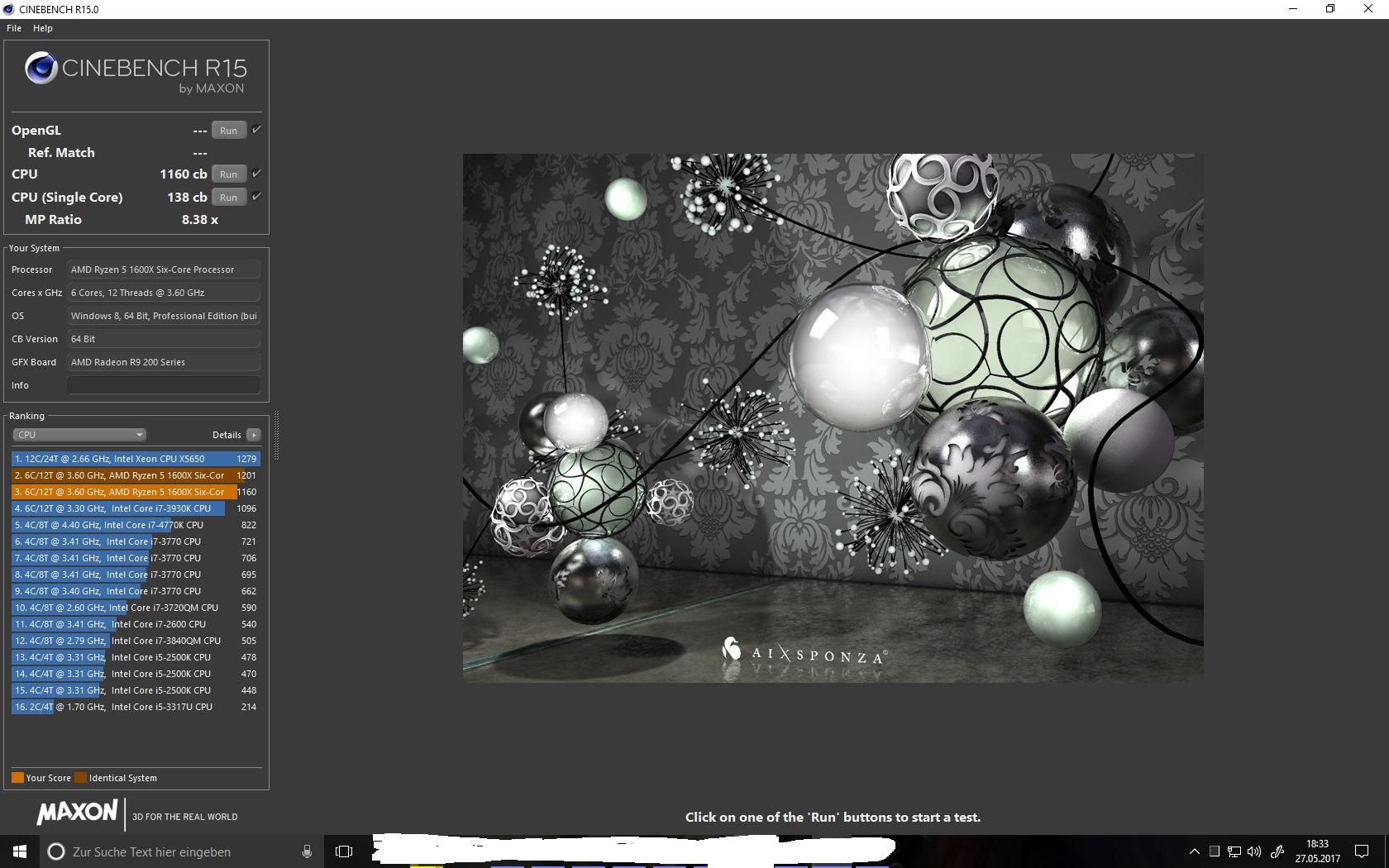Select ranking row 11 Intel Core i7-2600

click(136, 624)
